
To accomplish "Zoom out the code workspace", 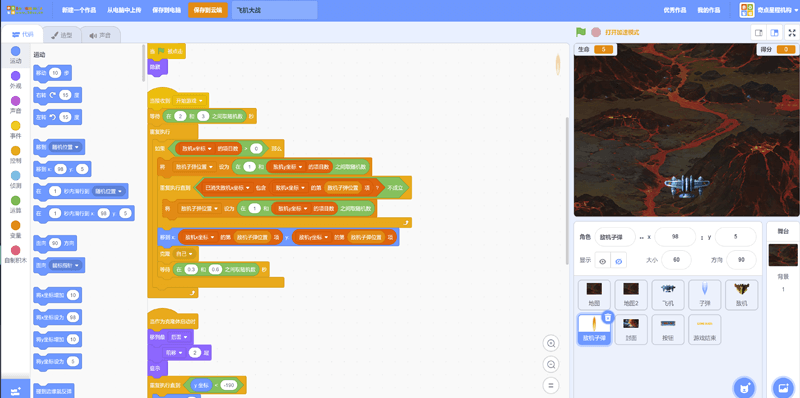I will [x=551, y=364].
